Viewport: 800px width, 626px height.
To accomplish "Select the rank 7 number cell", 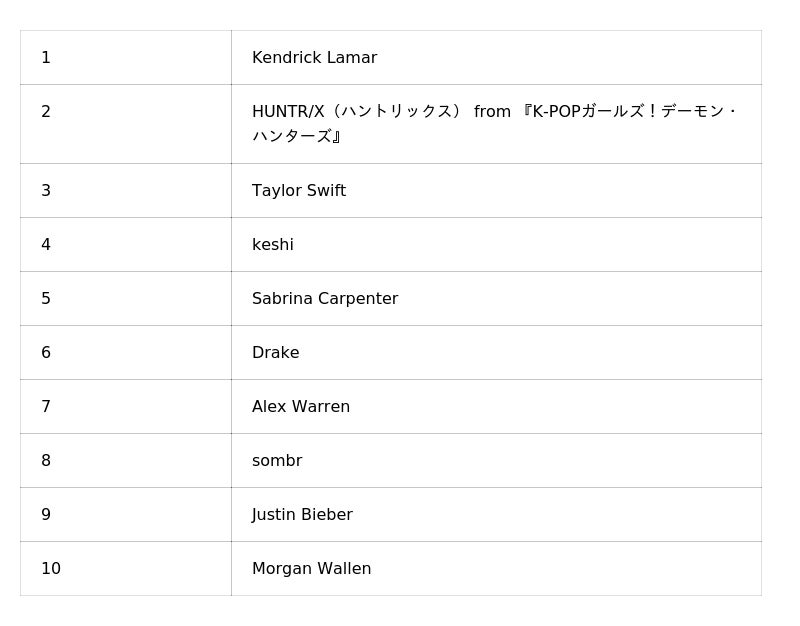I will (x=46, y=407).
